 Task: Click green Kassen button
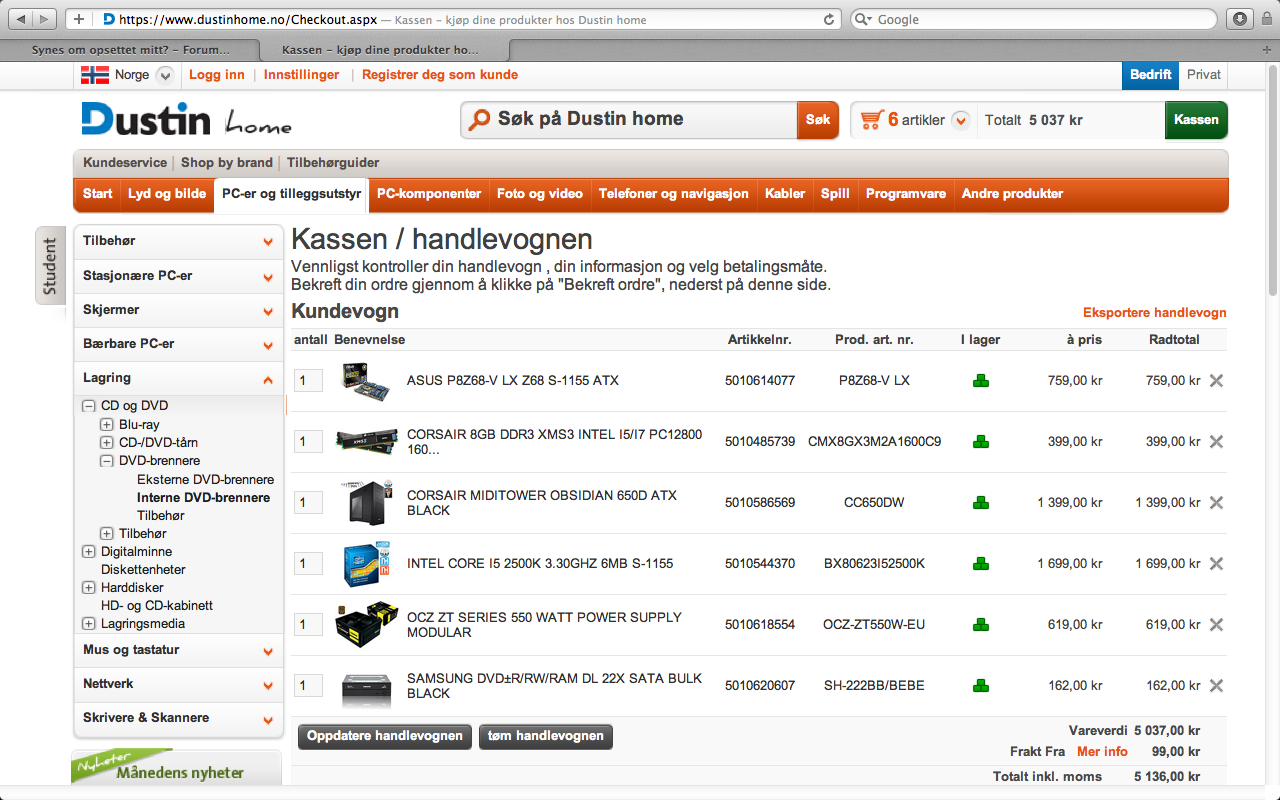1196,120
